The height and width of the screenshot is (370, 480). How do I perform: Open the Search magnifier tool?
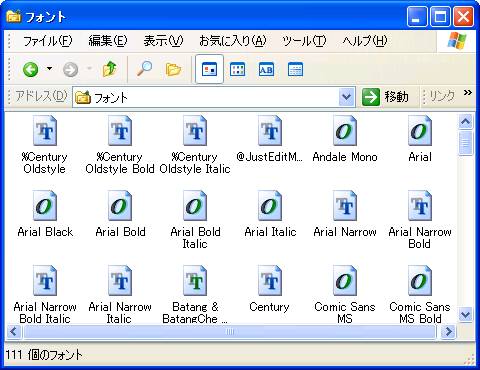click(x=144, y=69)
